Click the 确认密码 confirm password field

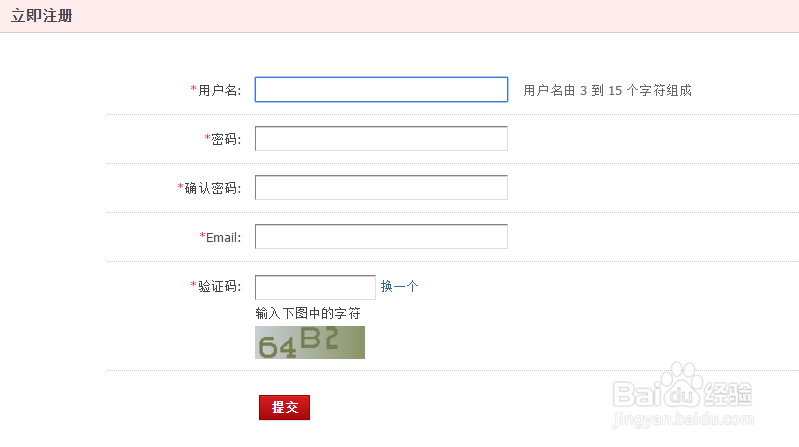click(x=381, y=188)
